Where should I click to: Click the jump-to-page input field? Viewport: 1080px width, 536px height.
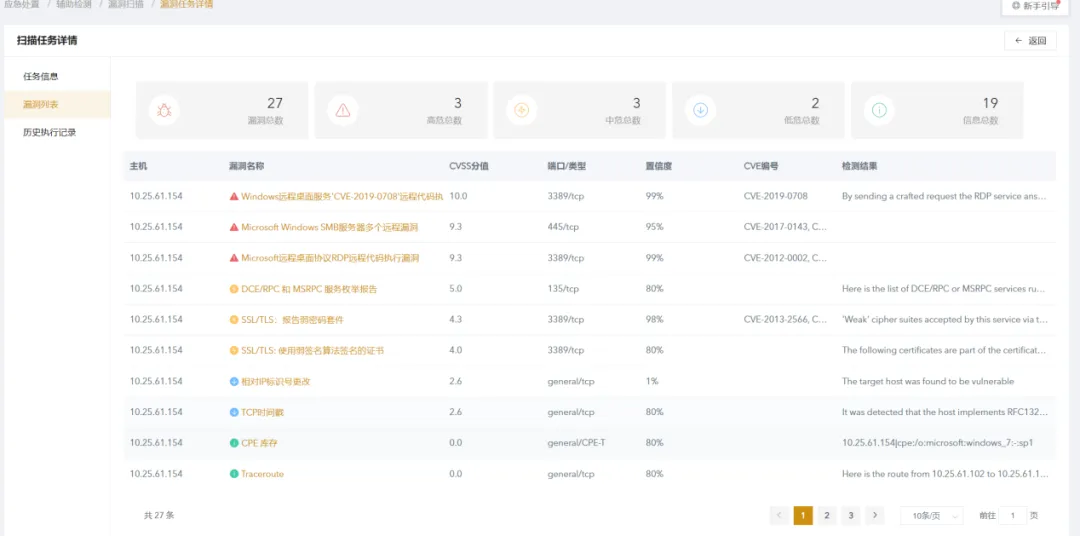tap(1012, 515)
